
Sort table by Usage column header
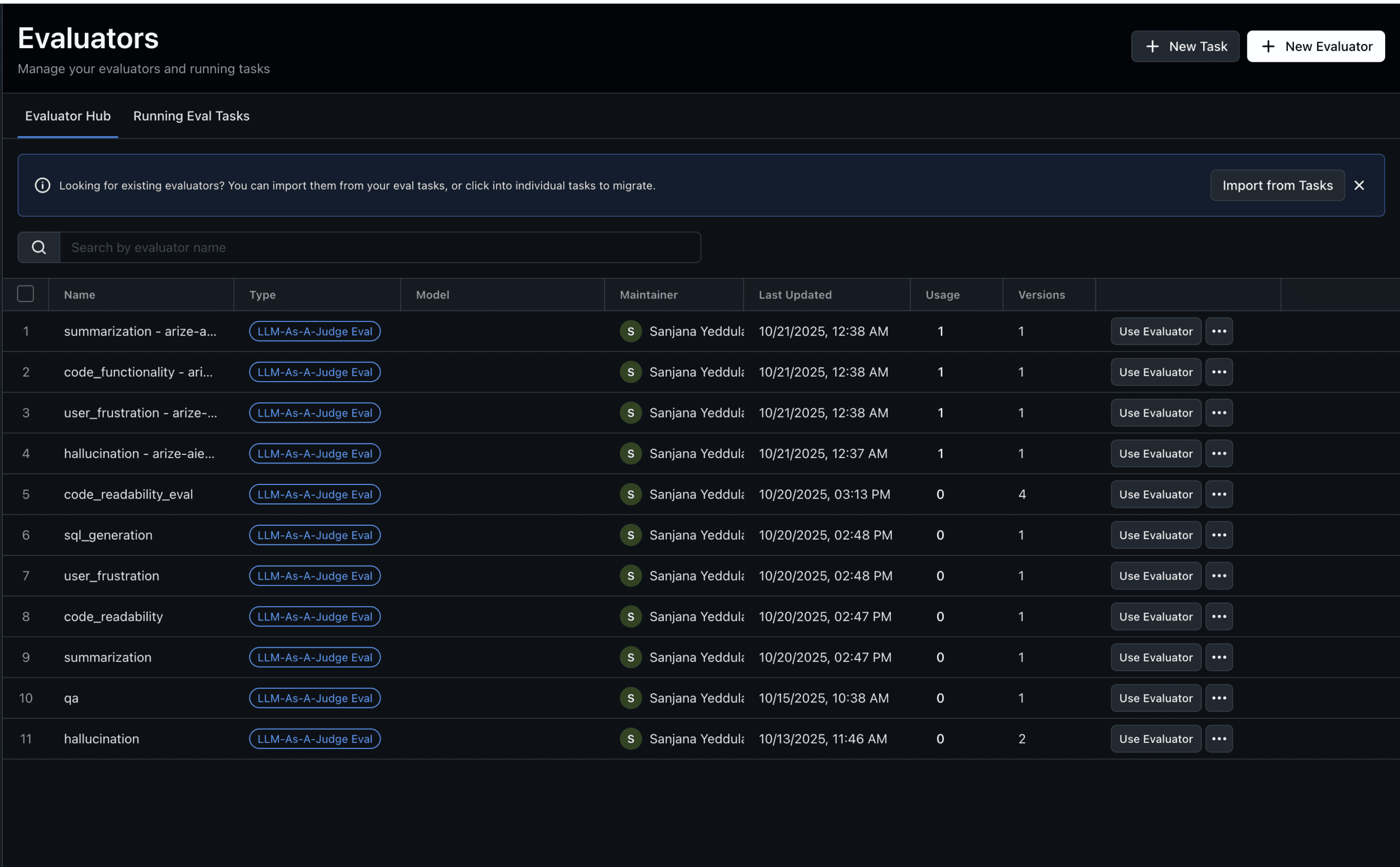point(942,295)
